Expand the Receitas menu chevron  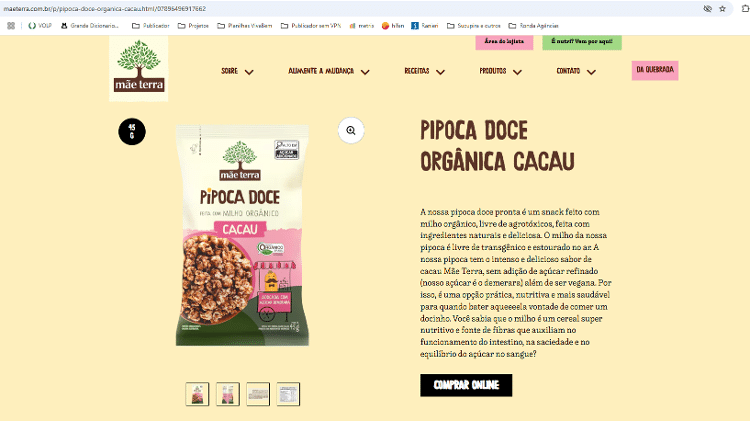coord(441,72)
